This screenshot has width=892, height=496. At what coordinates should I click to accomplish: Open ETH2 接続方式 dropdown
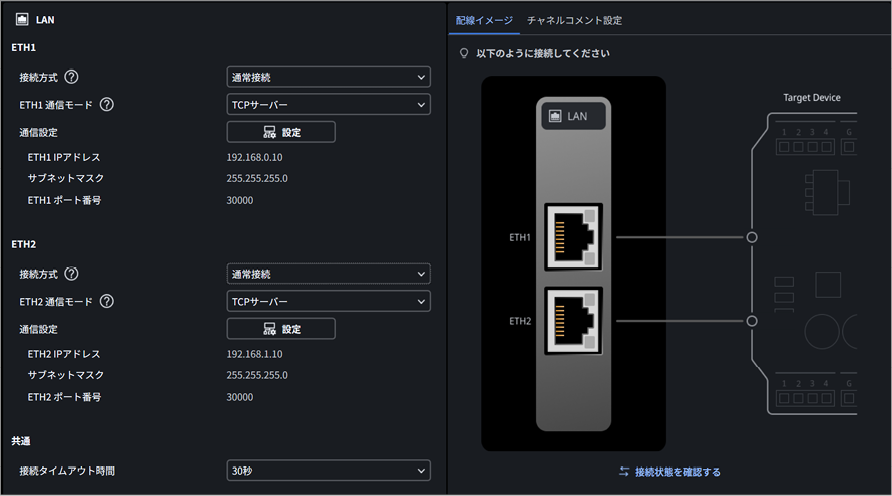point(328,274)
